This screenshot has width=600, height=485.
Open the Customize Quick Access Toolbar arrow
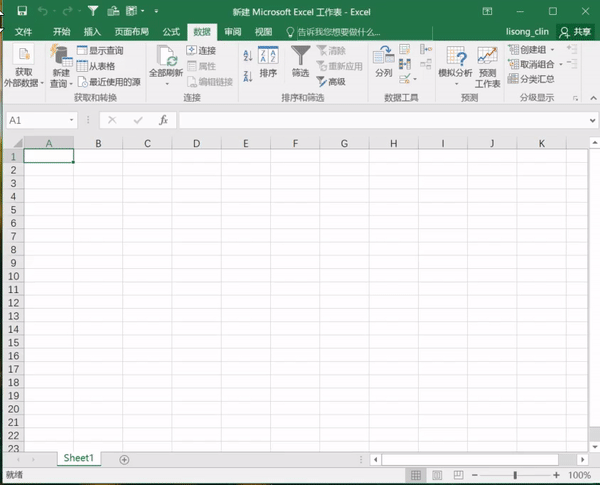156,11
